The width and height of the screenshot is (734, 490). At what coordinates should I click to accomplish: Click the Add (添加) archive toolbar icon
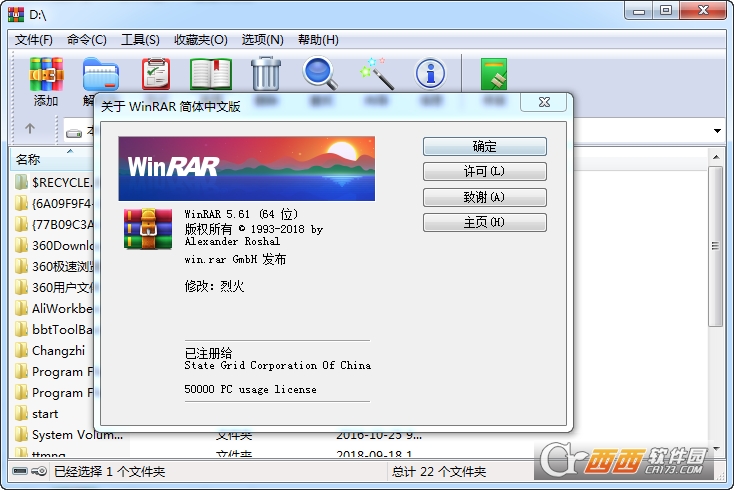coord(46,75)
